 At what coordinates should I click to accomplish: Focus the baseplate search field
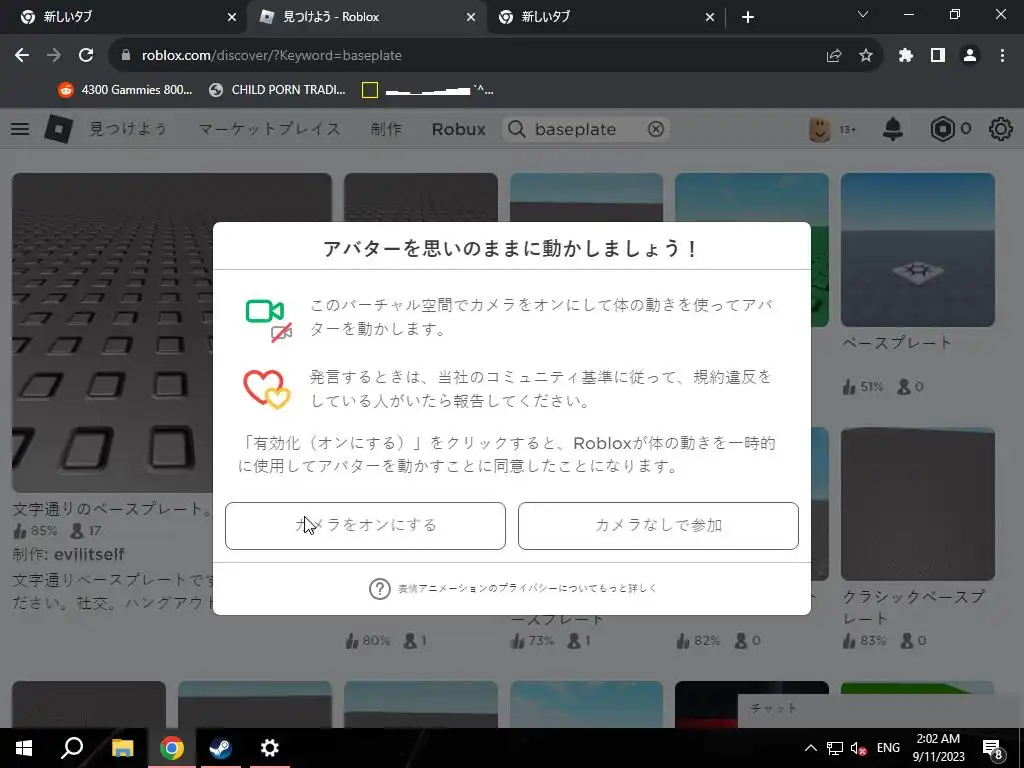(x=586, y=129)
